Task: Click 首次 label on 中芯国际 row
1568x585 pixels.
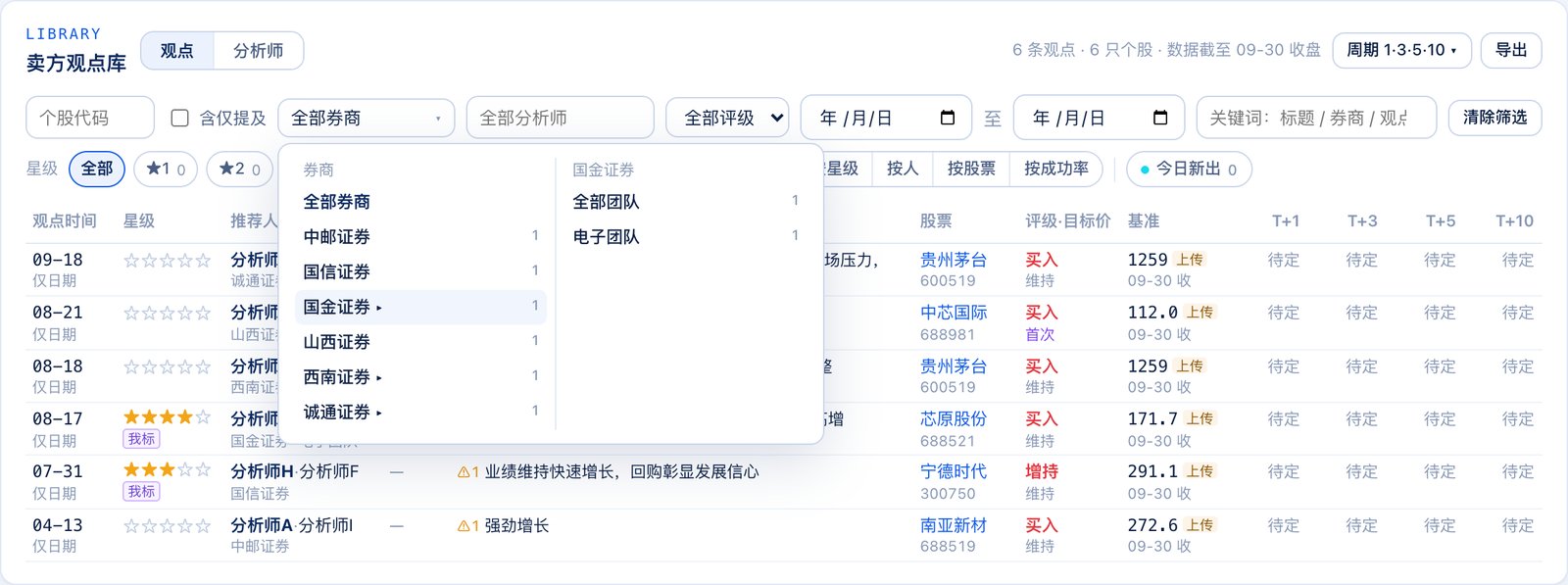Action: [x=1040, y=334]
